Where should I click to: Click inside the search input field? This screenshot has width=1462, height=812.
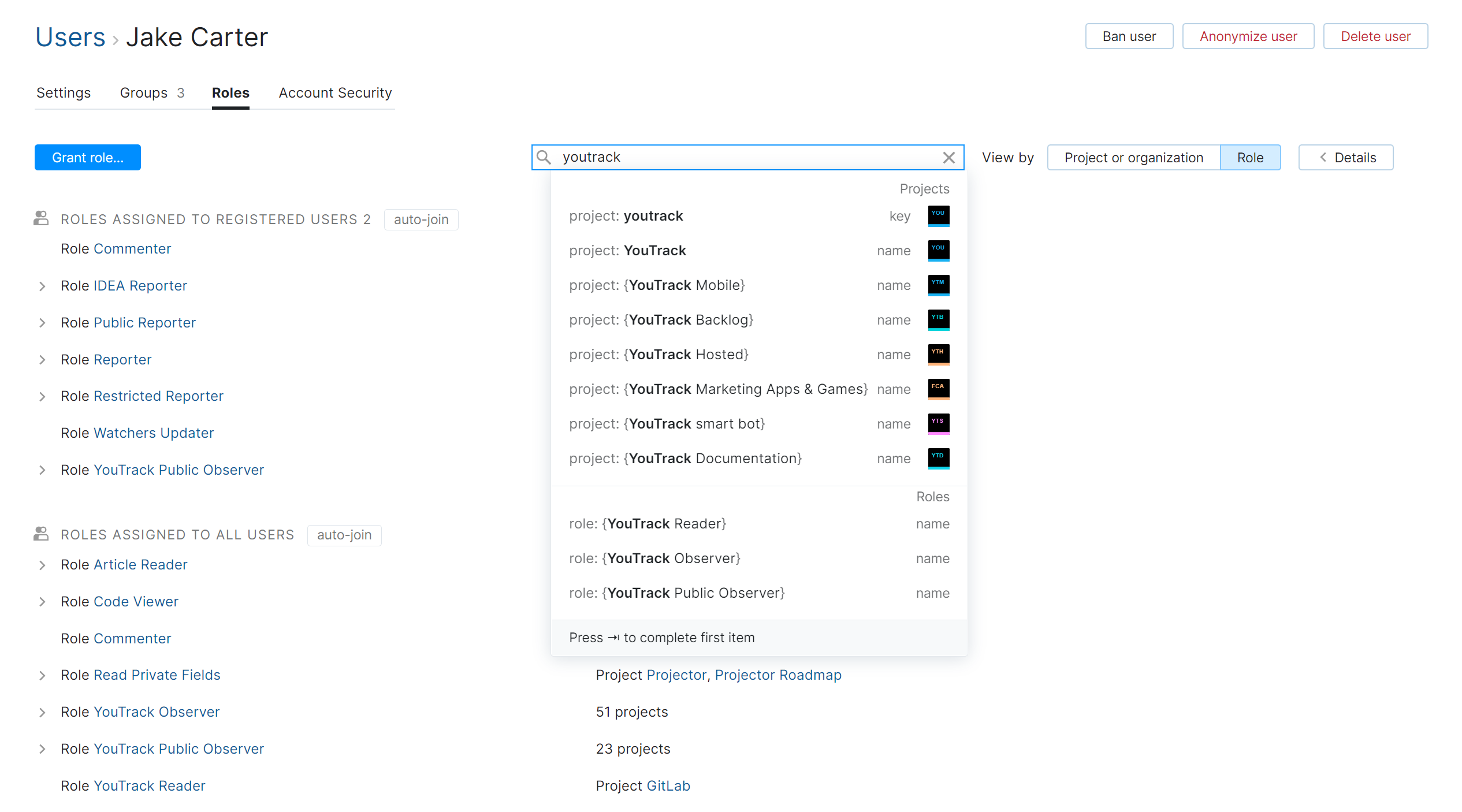722,157
